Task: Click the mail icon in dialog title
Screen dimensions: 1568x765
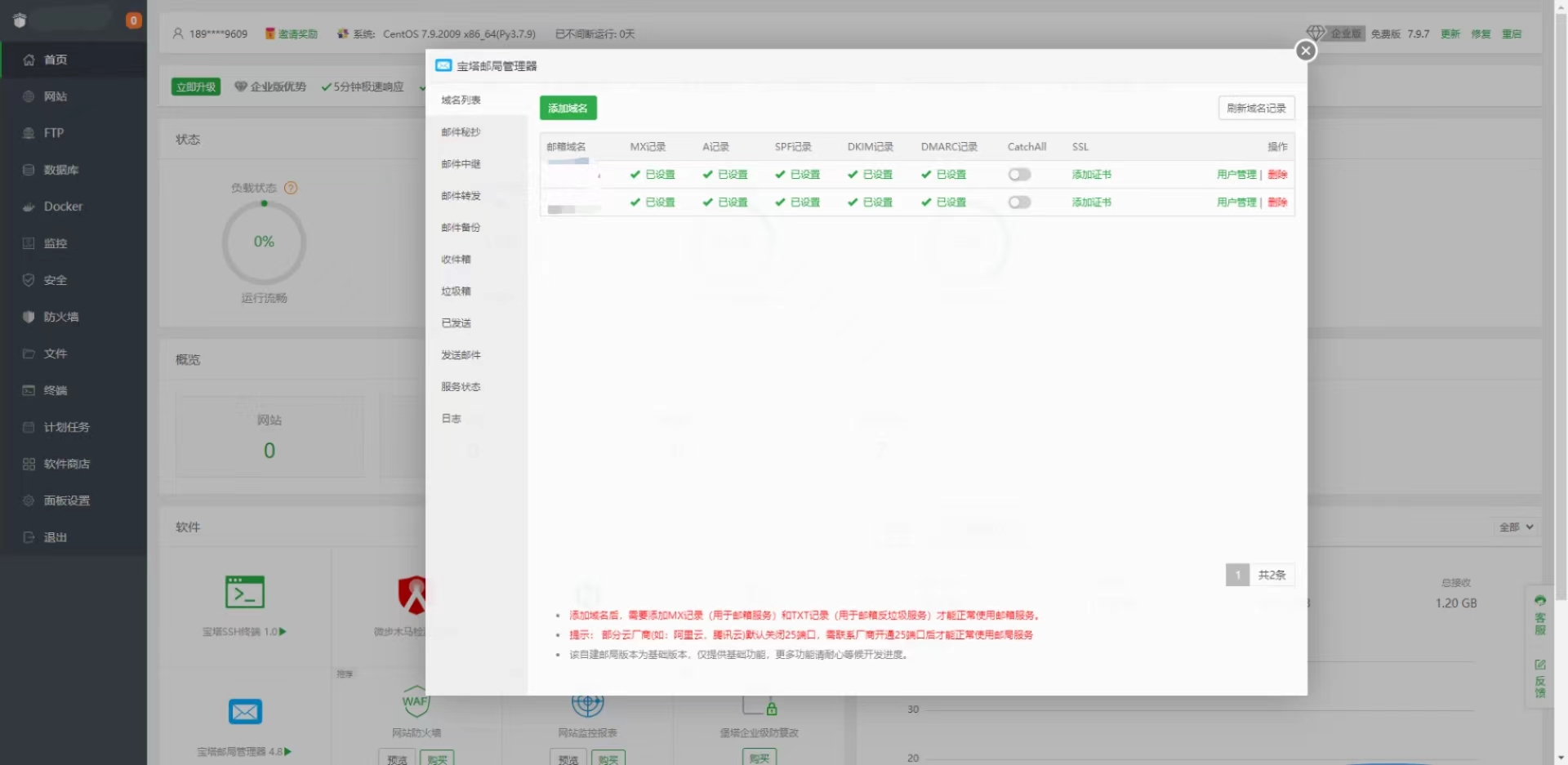Action: click(x=443, y=65)
